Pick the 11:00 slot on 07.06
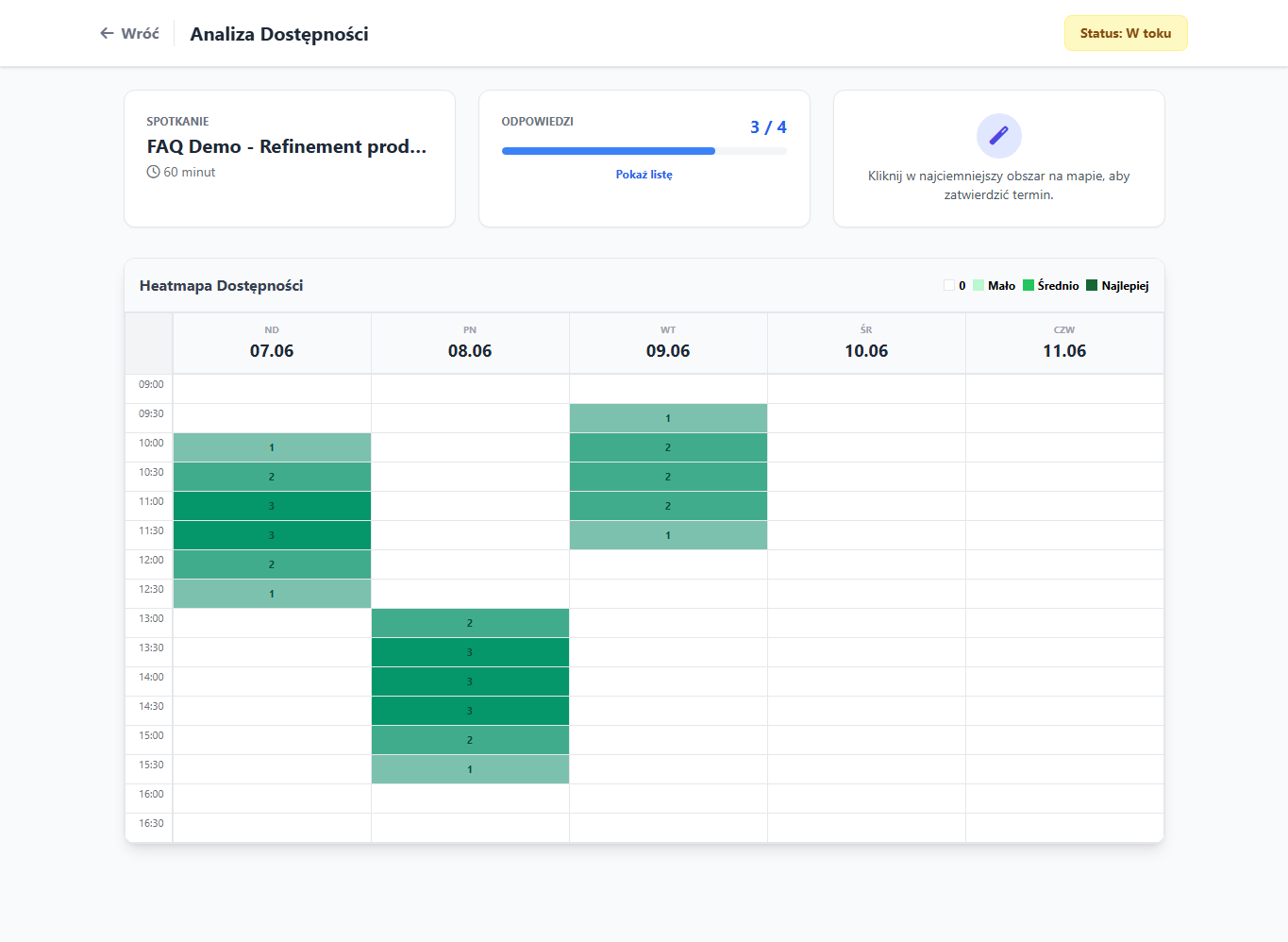 [272, 506]
